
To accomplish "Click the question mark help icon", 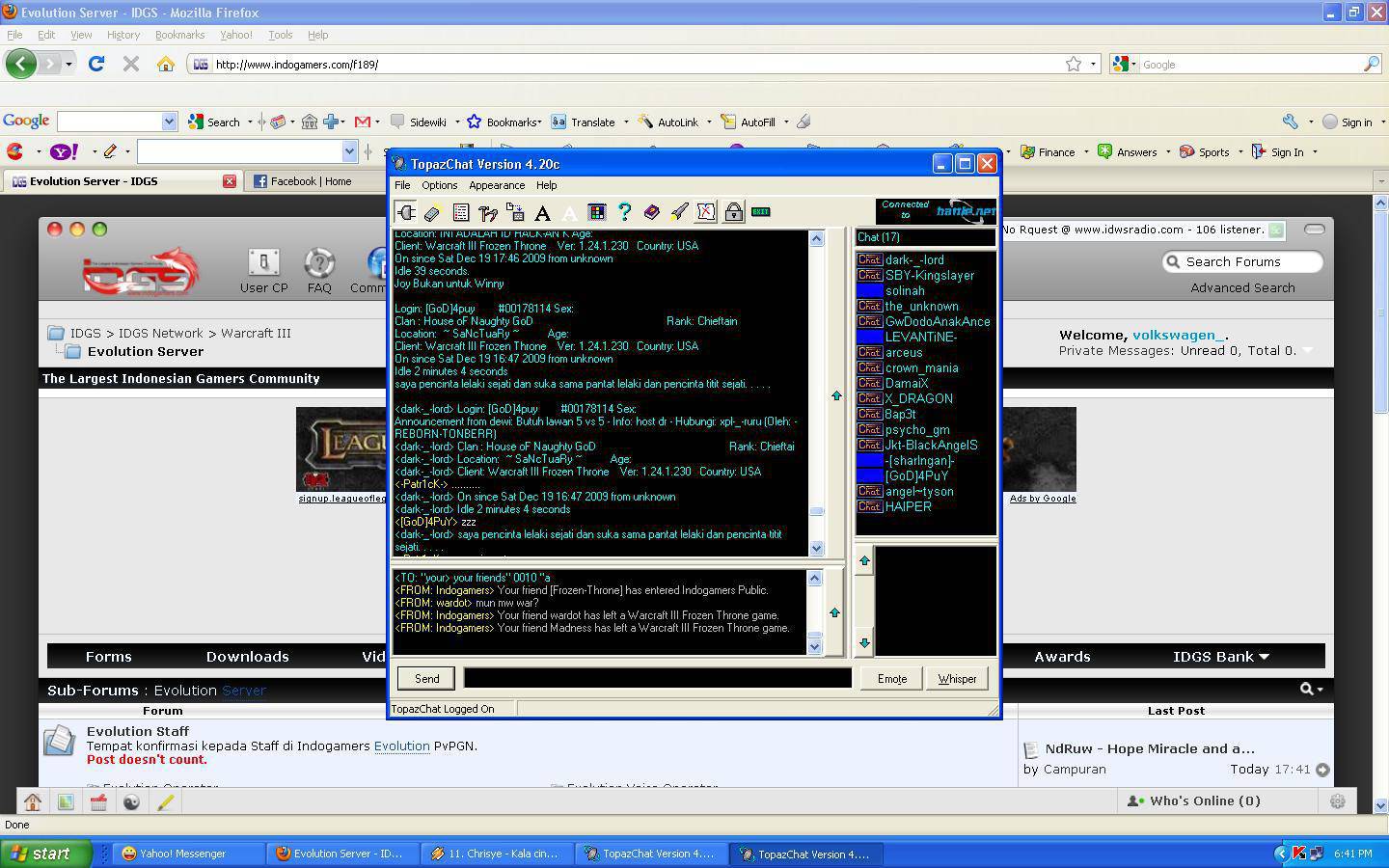I will click(624, 213).
